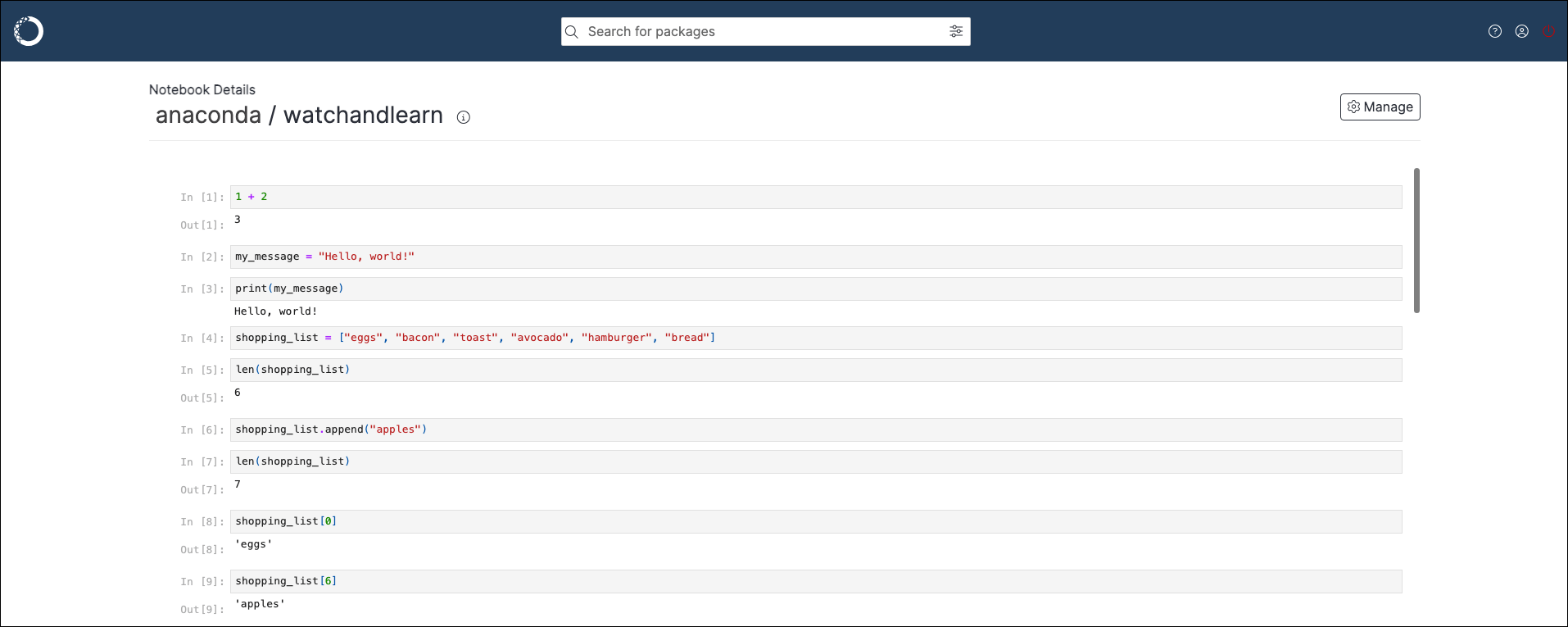Screen dimensions: 1568x627
Task: Click the notebook vertical scrollbar thumb
Action: point(1416,240)
